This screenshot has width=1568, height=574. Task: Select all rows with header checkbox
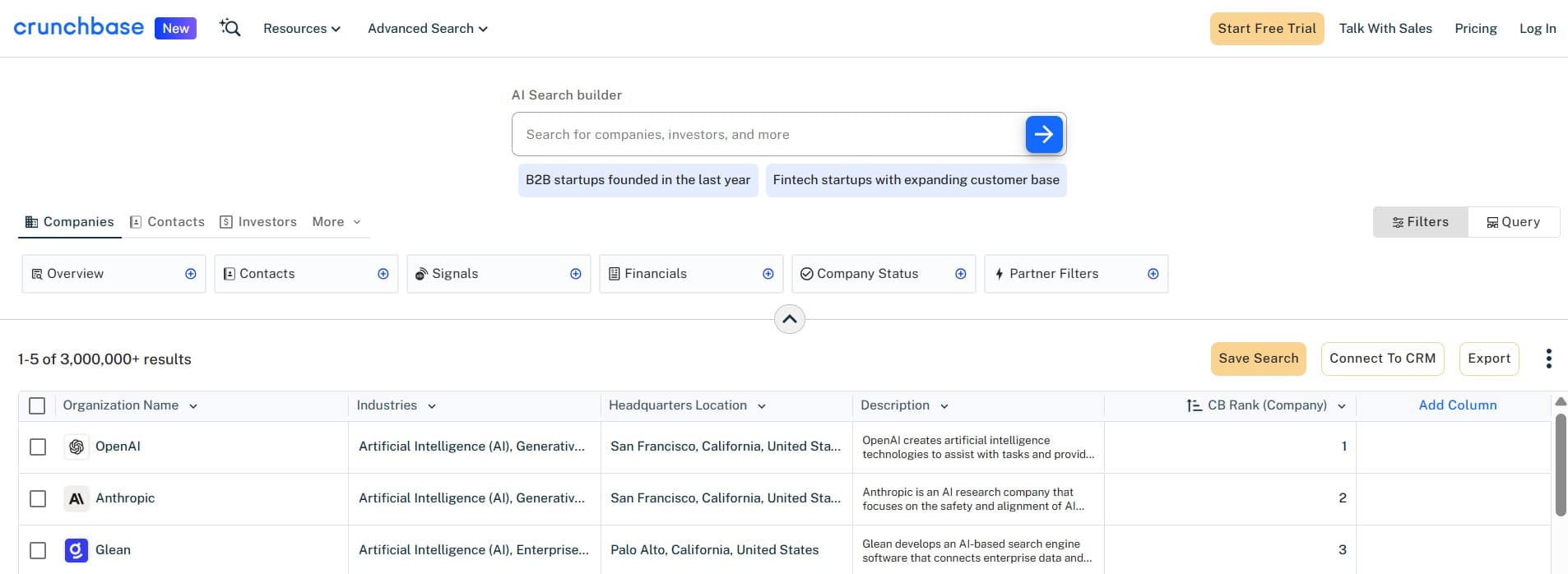pyautogui.click(x=37, y=405)
